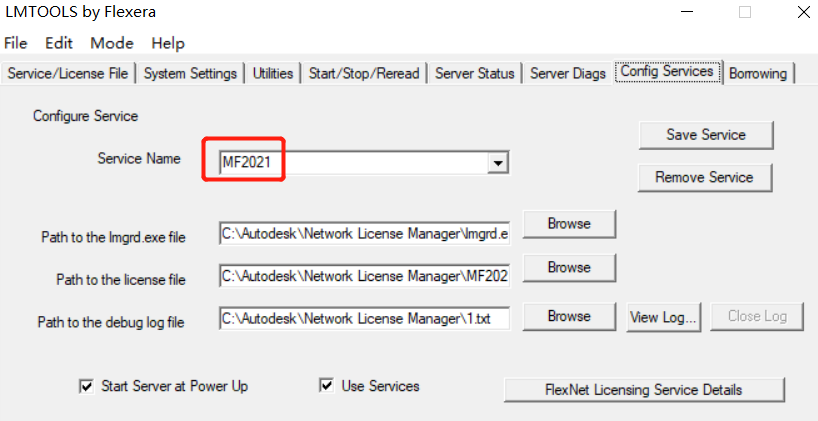Viewport: 818px width, 421px height.
Task: Switch to the System Settings tab
Action: [x=190, y=74]
